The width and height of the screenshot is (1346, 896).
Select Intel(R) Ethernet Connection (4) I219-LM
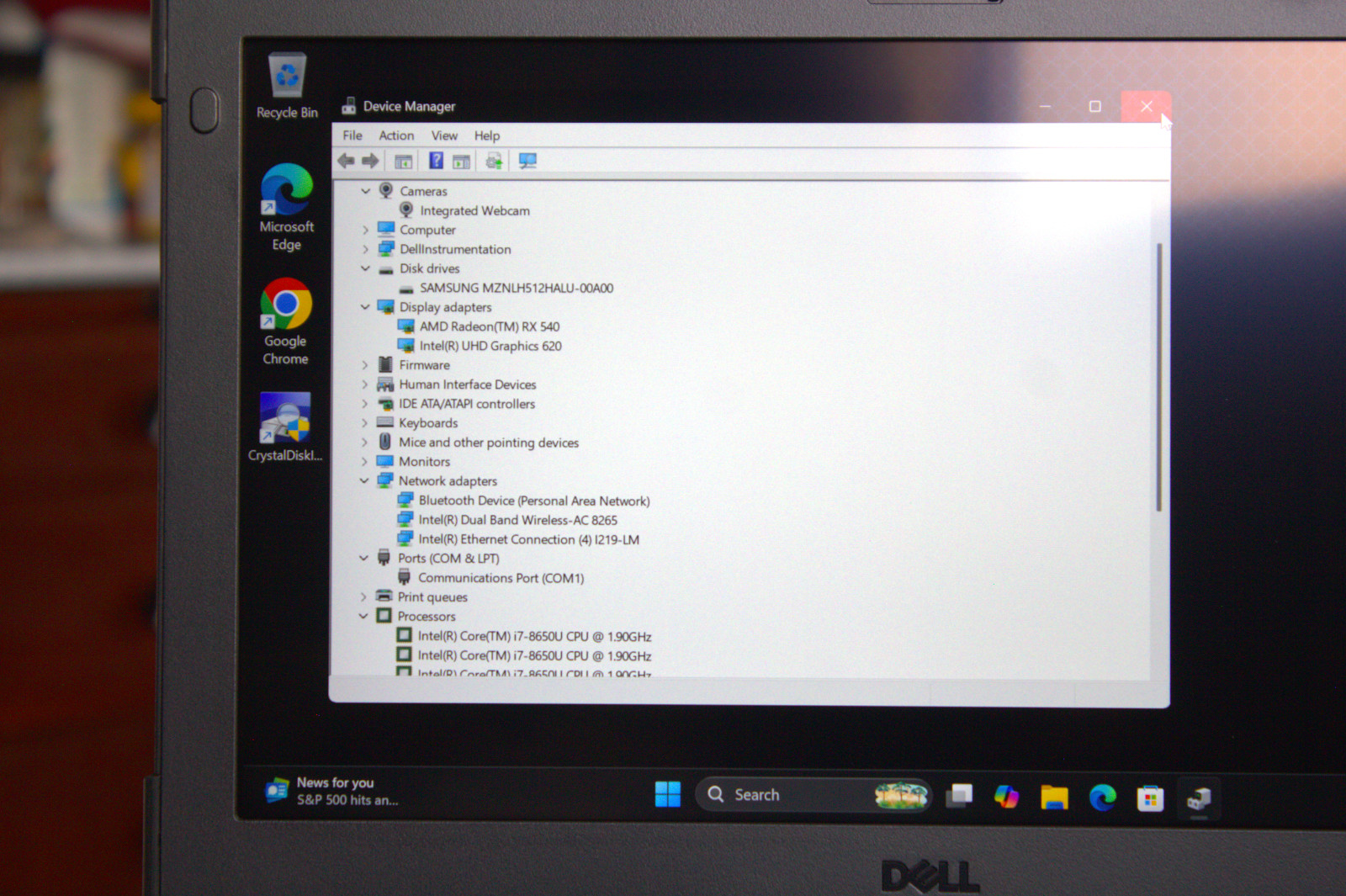[x=529, y=539]
